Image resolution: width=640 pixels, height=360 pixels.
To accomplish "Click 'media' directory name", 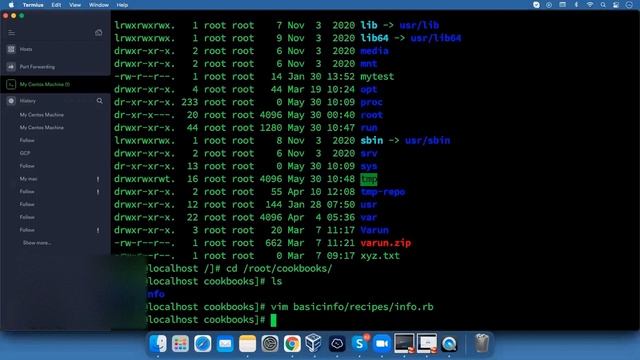I will click(374, 51).
